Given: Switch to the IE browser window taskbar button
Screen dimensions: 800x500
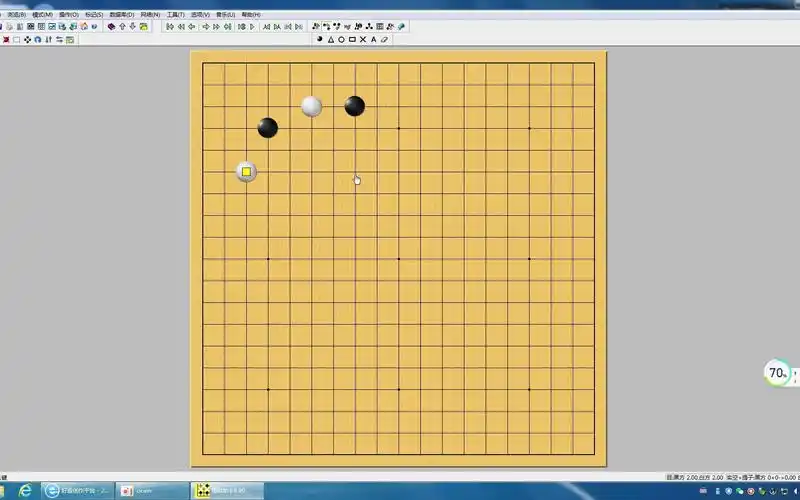Looking at the screenshot, I should 78,491.
